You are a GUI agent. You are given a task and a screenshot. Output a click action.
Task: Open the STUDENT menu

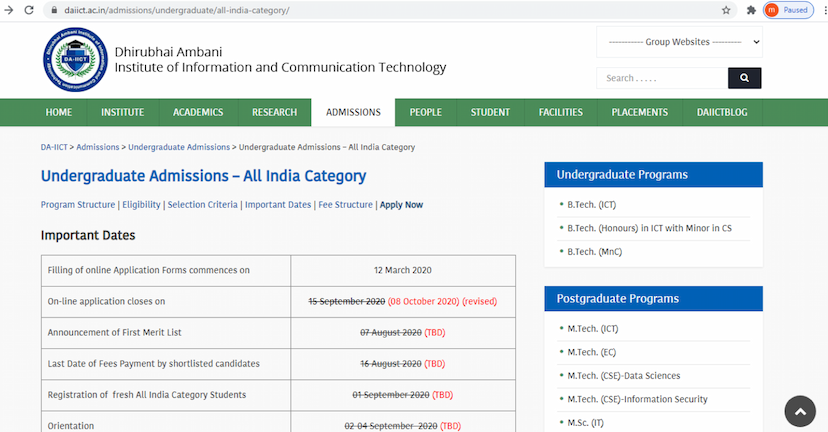(490, 112)
